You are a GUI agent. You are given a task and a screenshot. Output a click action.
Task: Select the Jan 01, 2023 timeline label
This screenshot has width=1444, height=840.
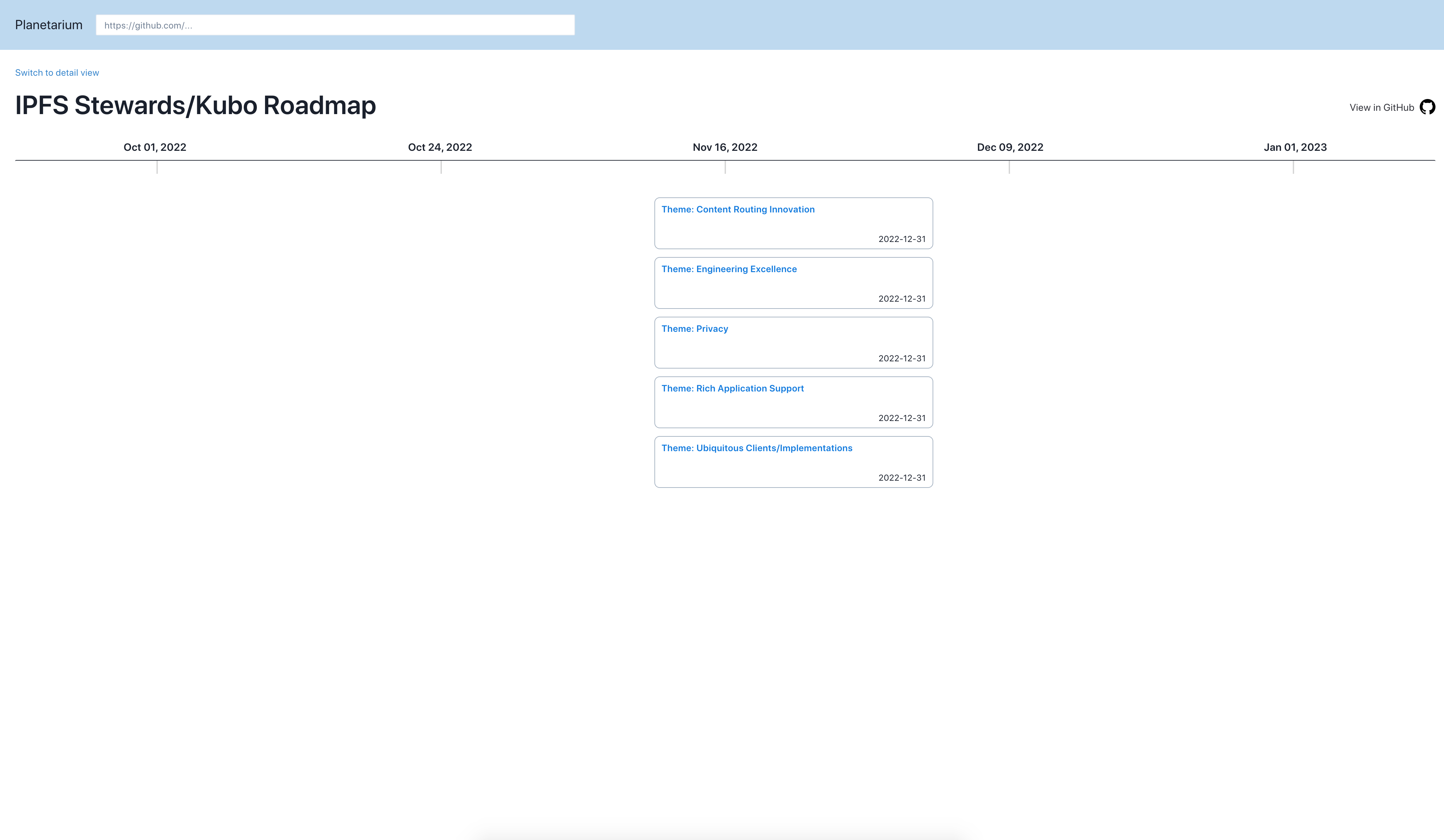pyautogui.click(x=1295, y=147)
